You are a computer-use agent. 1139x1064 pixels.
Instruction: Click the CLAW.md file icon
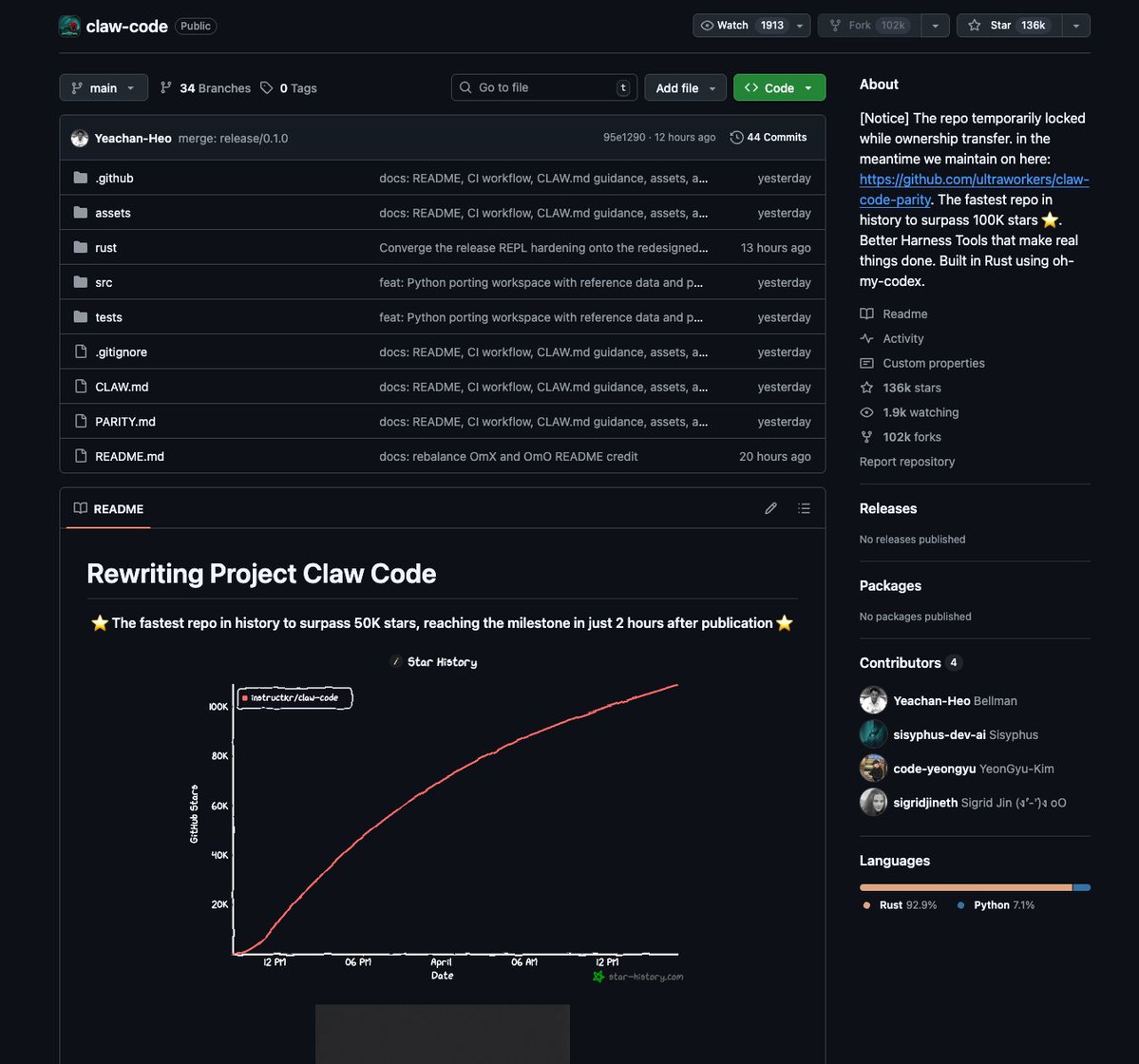point(81,387)
